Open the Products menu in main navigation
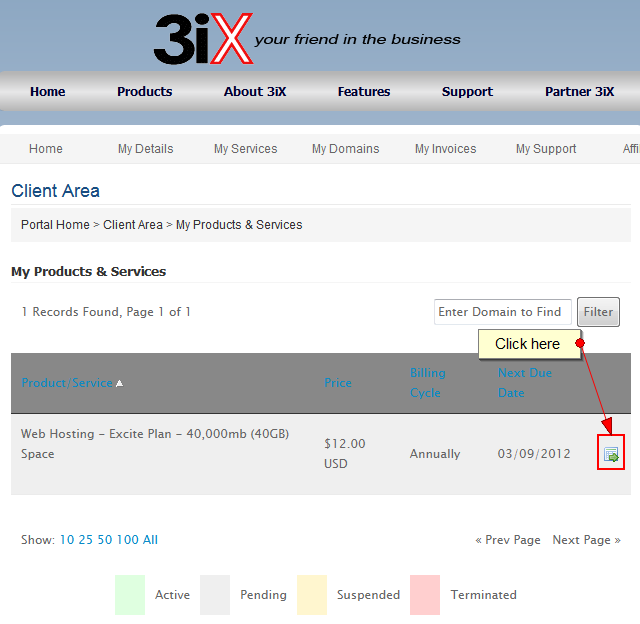This screenshot has width=640, height=624. coord(144,91)
